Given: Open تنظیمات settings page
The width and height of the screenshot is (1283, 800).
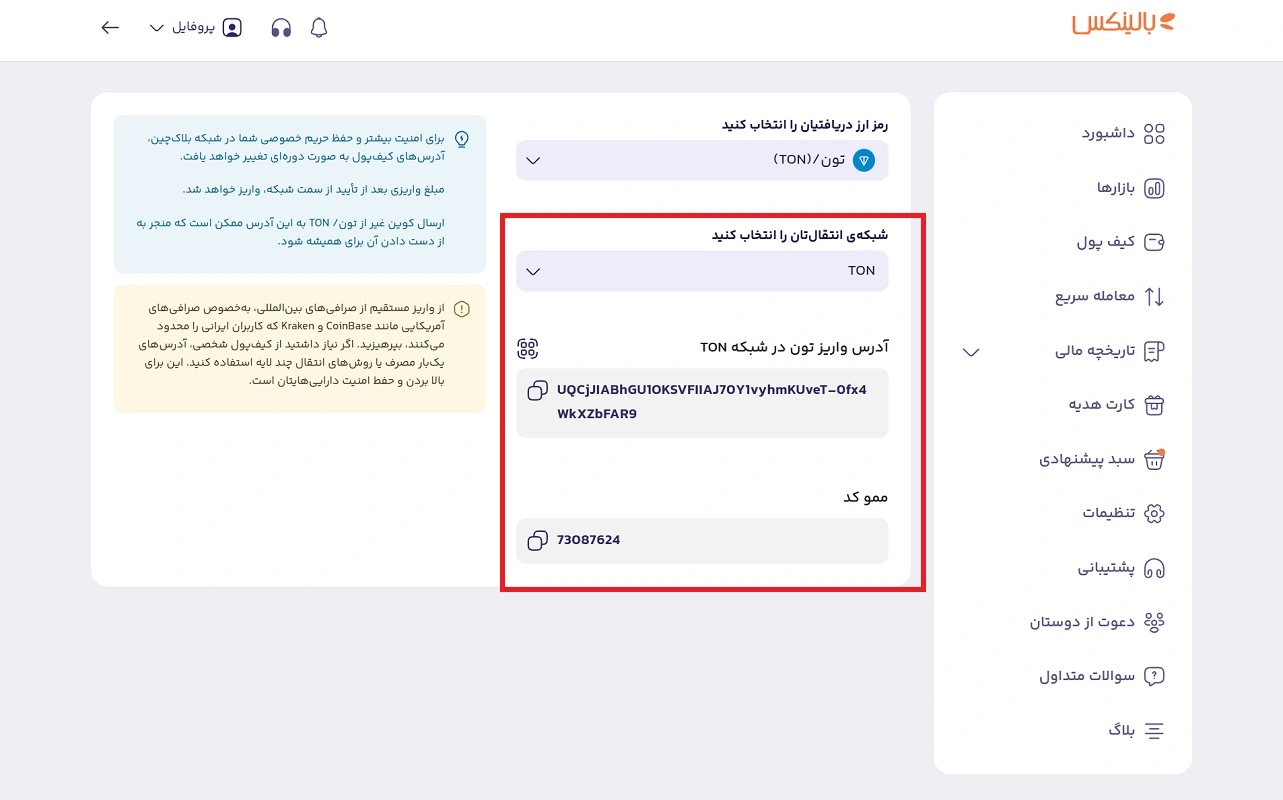Looking at the screenshot, I should tap(1123, 513).
